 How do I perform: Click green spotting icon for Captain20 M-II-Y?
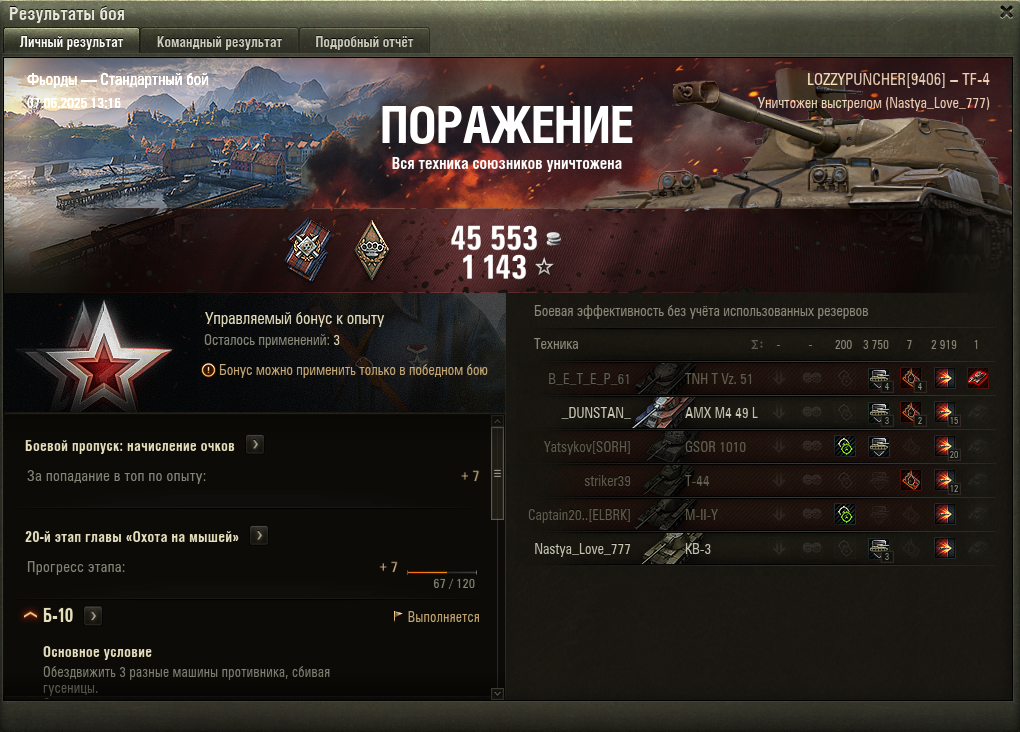click(845, 515)
